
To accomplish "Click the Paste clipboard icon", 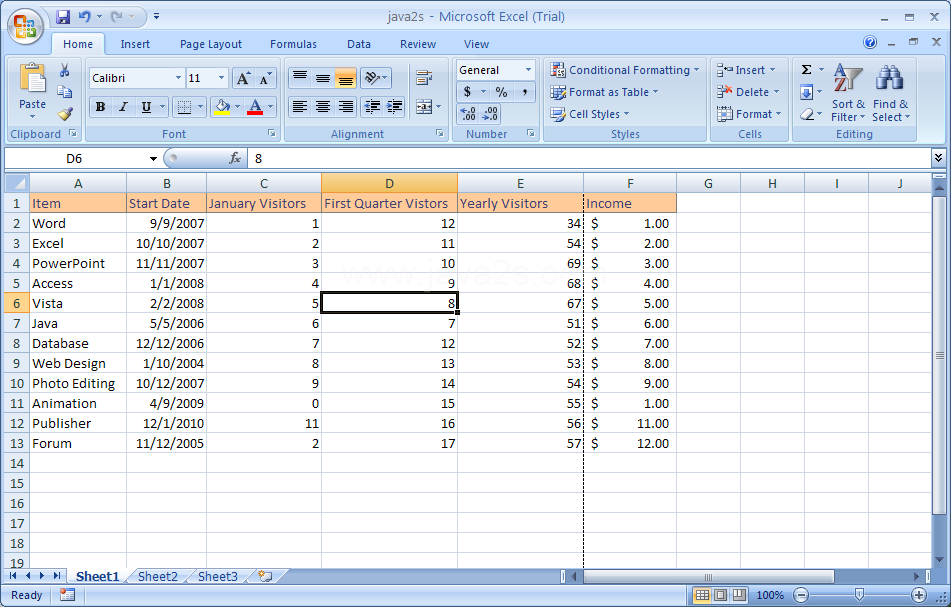I will [32, 79].
